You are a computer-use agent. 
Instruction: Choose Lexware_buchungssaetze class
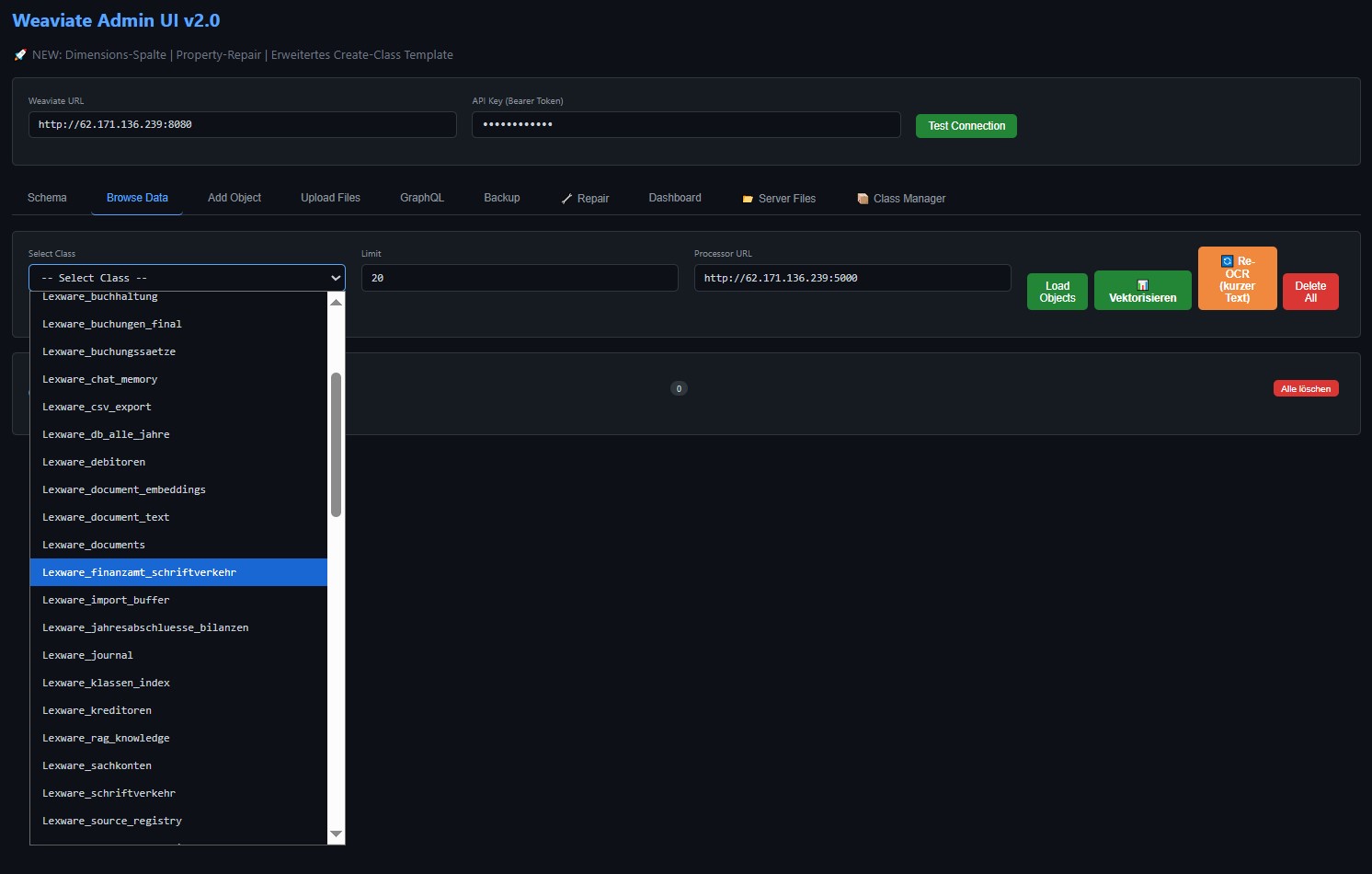click(178, 351)
